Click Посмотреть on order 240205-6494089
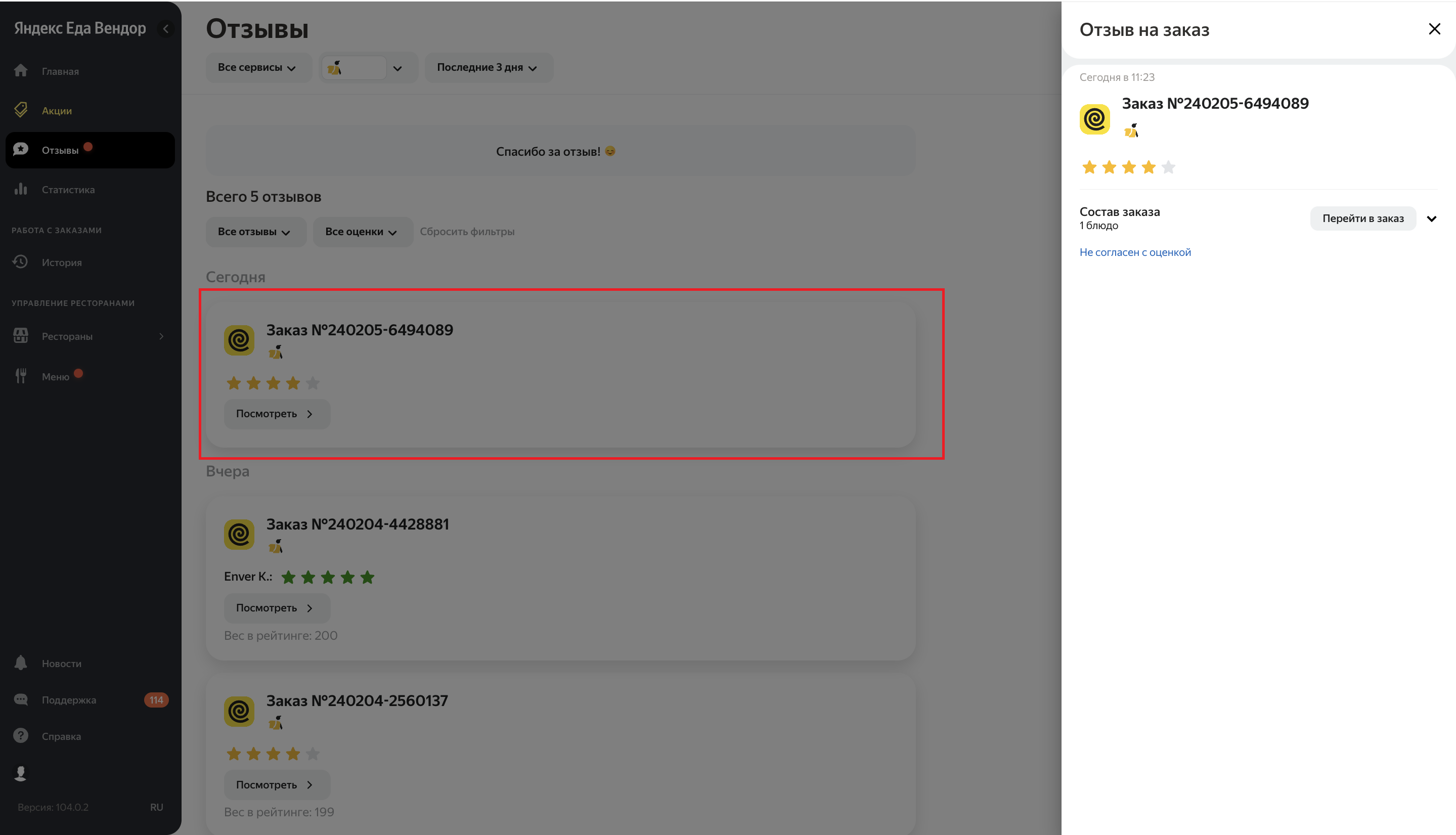 (x=277, y=414)
